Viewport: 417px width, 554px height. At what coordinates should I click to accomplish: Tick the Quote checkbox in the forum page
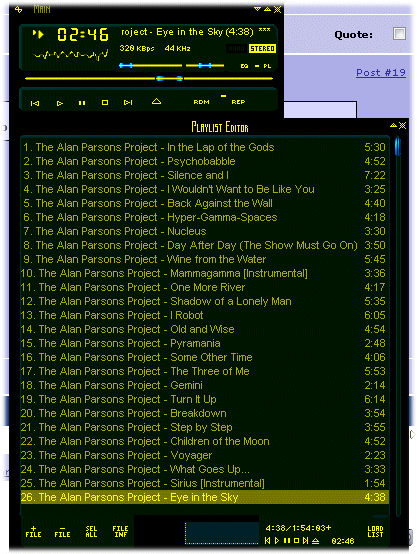click(399, 34)
